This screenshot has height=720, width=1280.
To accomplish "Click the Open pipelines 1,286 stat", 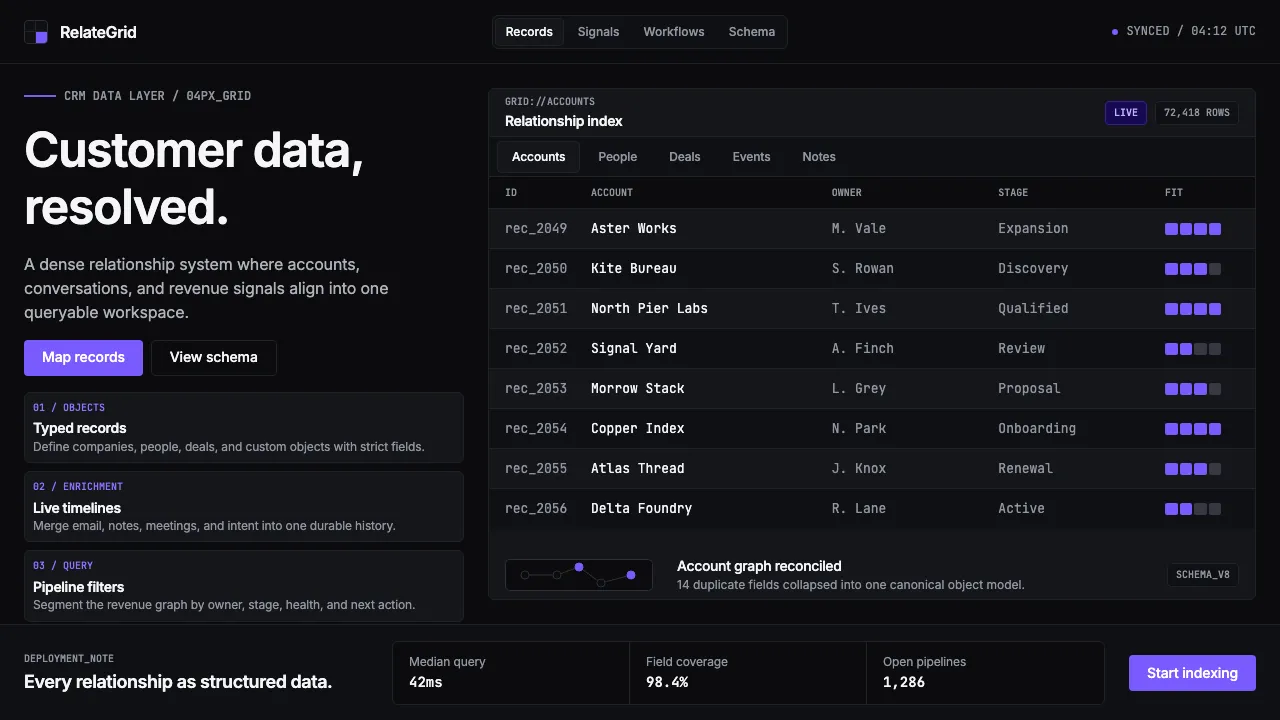I will [x=985, y=673].
